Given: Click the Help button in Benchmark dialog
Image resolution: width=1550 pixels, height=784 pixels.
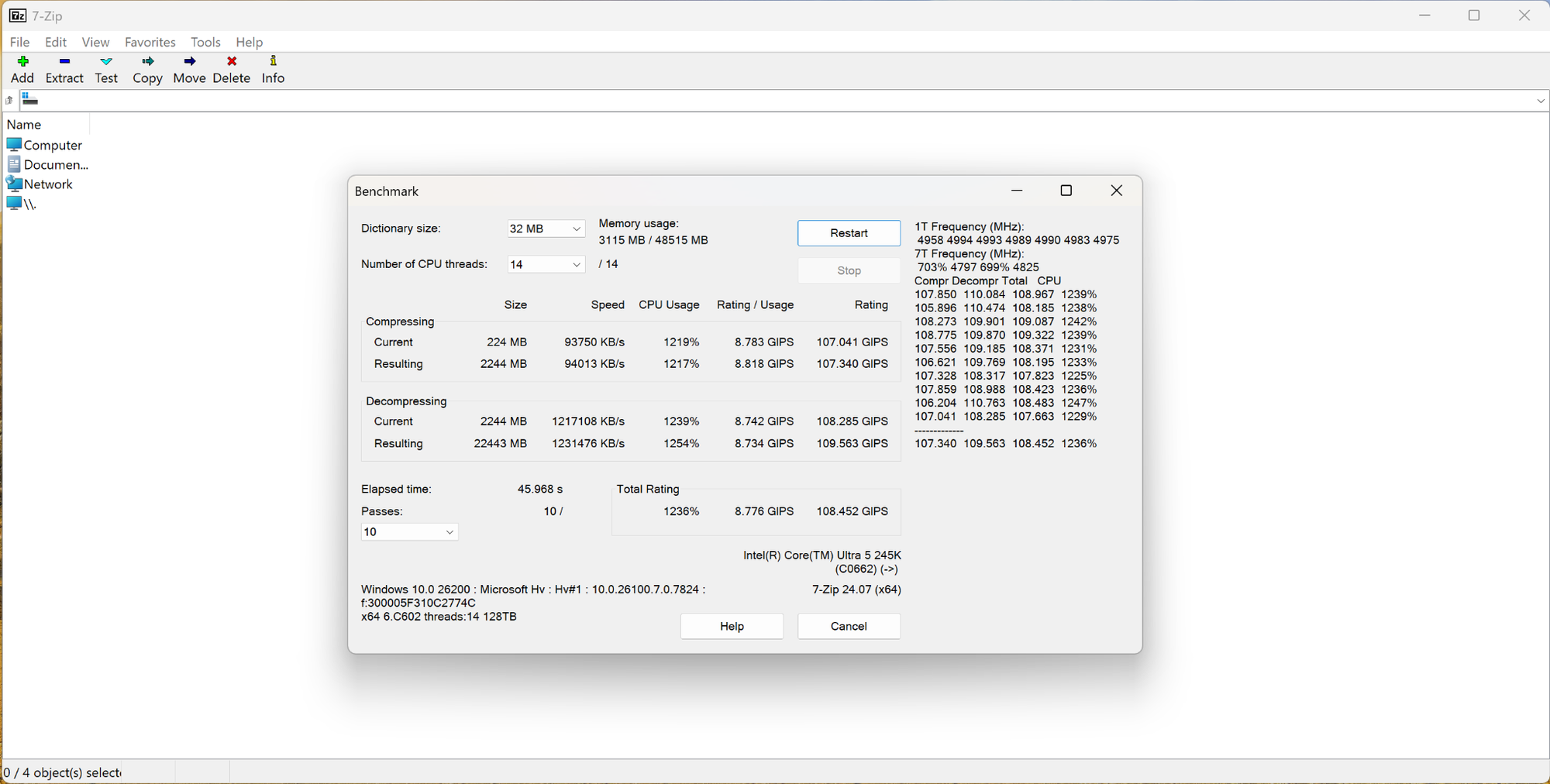Looking at the screenshot, I should click(x=732, y=626).
